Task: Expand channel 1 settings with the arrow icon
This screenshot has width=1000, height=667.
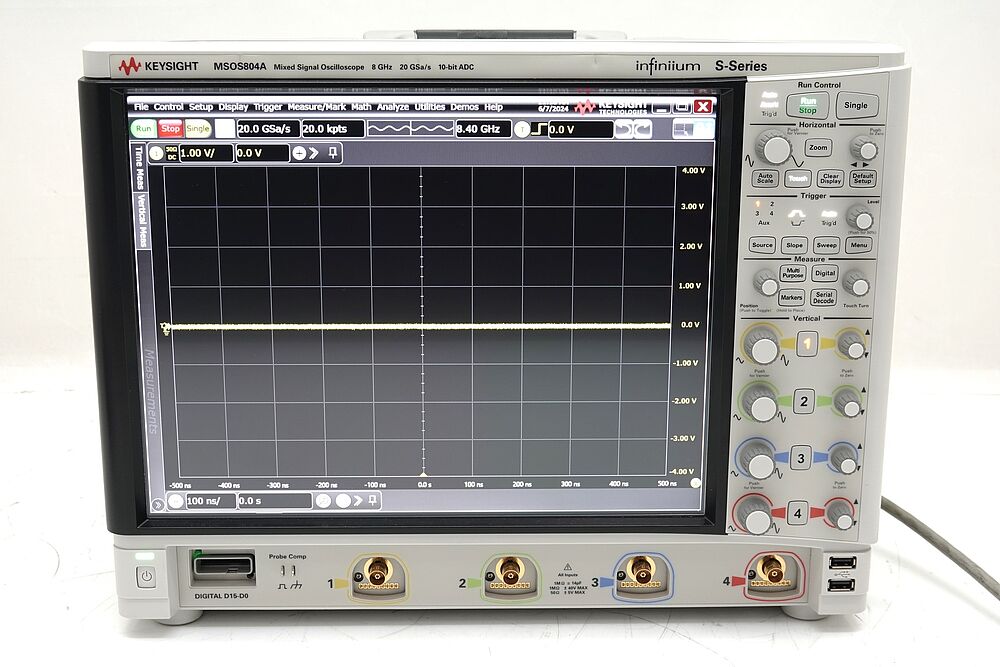Action: (313, 154)
